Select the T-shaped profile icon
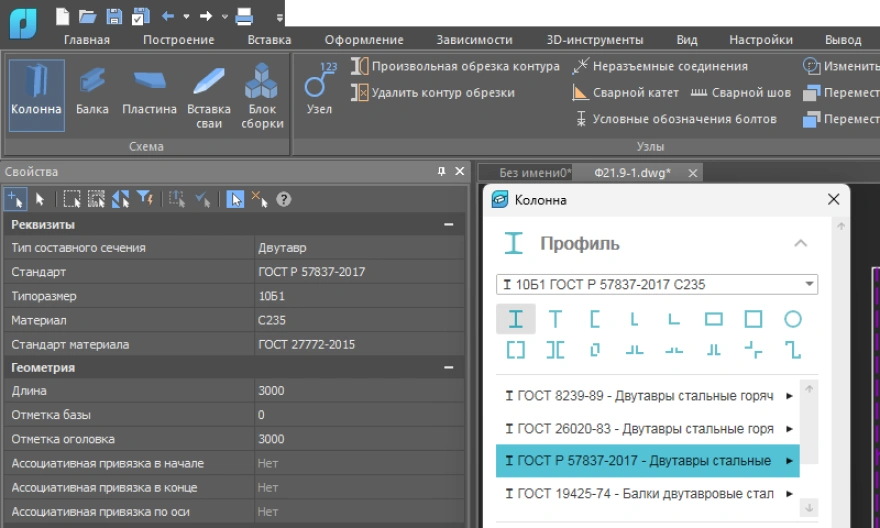The height and width of the screenshot is (528, 880). coord(555,320)
